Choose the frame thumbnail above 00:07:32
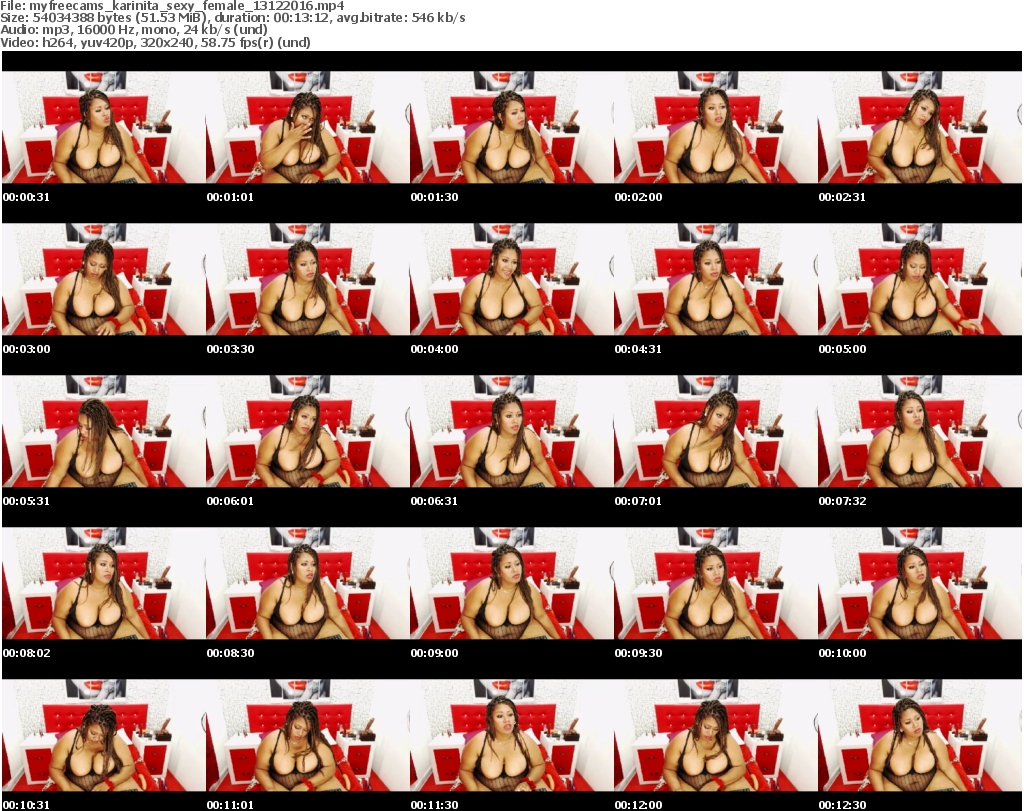Image resolution: width=1024 pixels, height=811 pixels. click(x=920, y=432)
